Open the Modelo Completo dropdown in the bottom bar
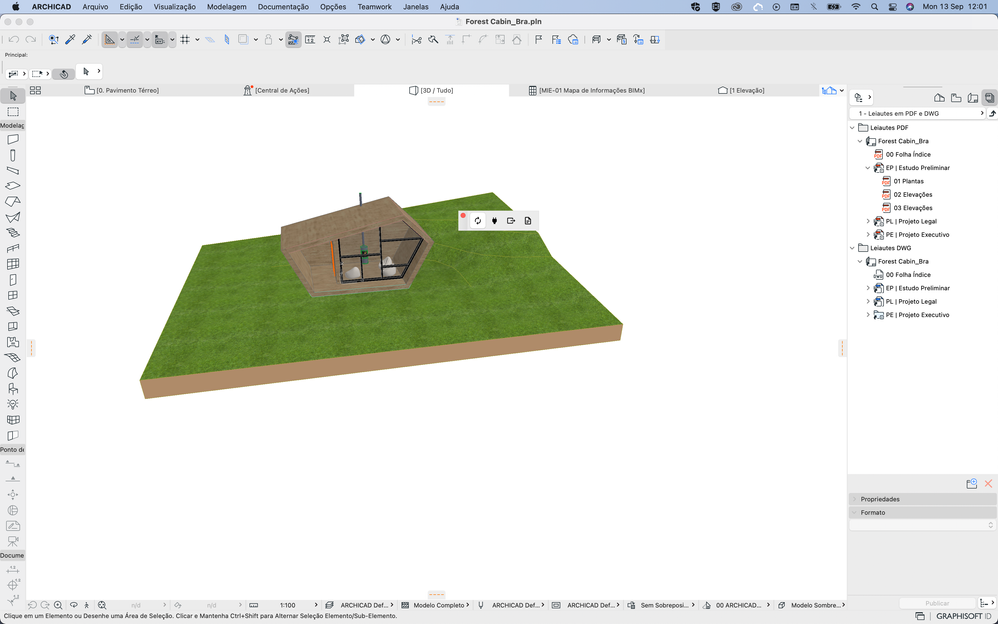Viewport: 998px width, 624px height. [435, 605]
